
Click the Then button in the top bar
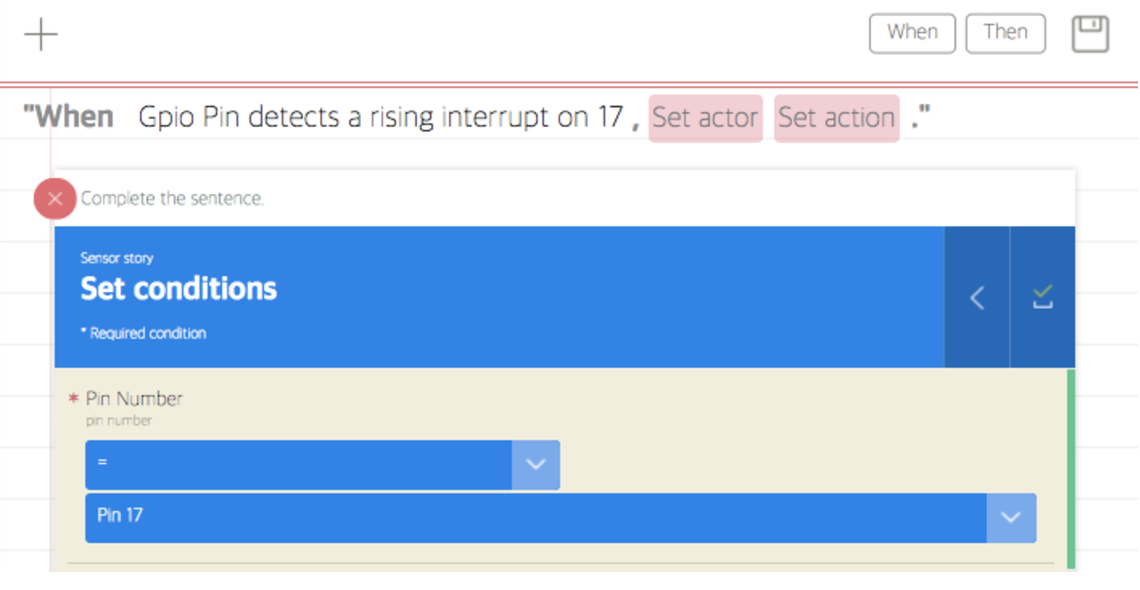pos(1005,33)
